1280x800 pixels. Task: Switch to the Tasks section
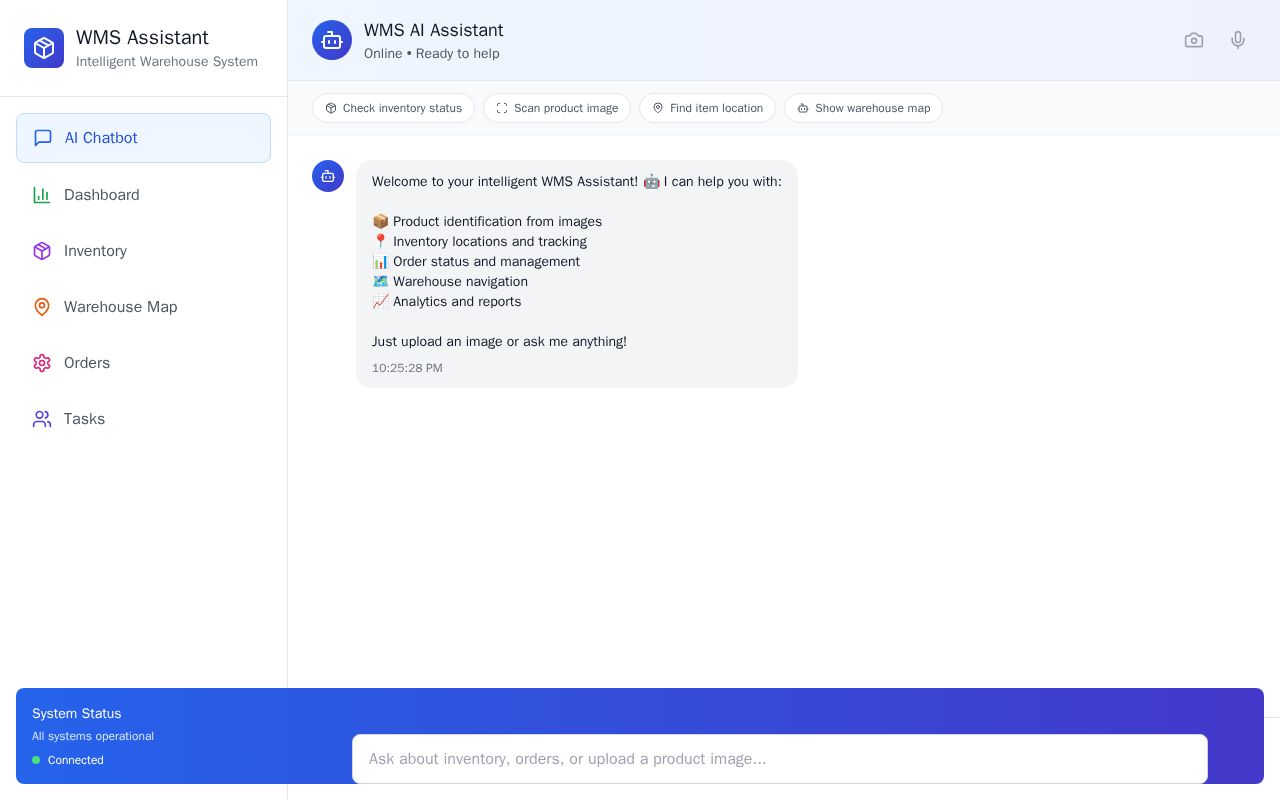(143, 419)
